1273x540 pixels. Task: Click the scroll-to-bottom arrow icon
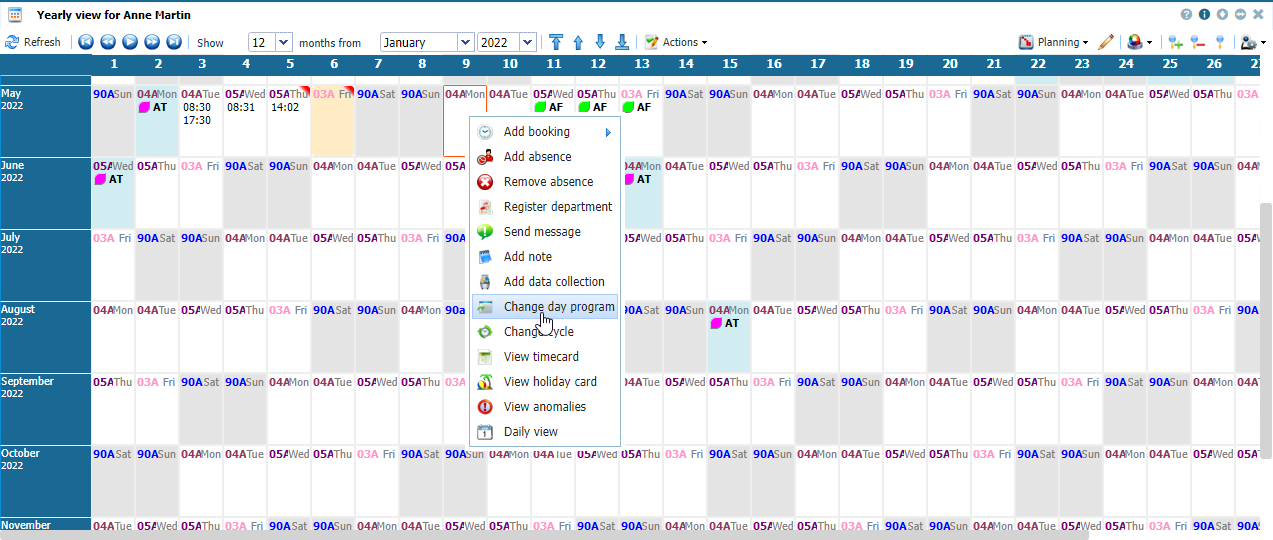pyautogui.click(x=622, y=42)
